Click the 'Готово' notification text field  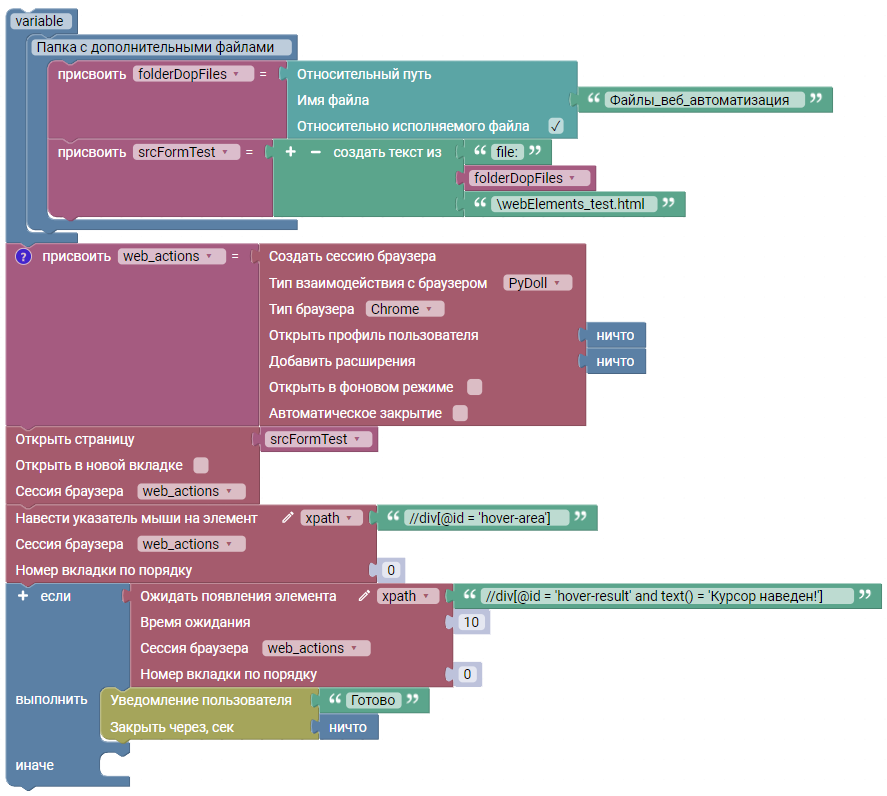[371, 700]
